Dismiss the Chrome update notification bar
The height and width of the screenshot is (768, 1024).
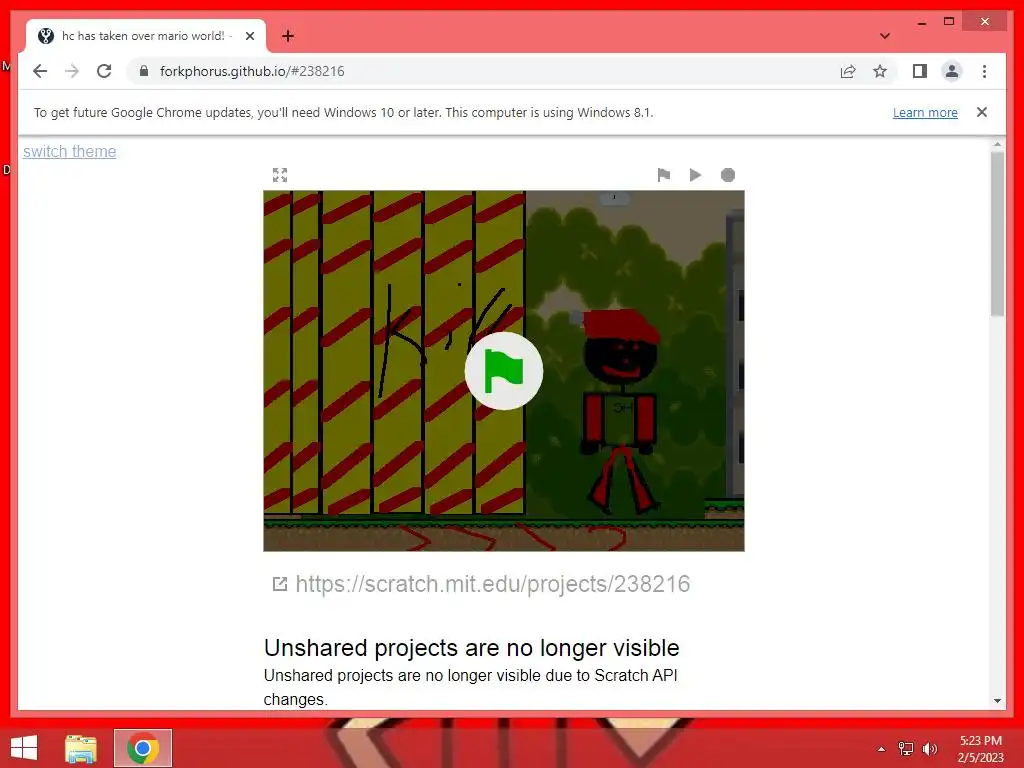(982, 112)
